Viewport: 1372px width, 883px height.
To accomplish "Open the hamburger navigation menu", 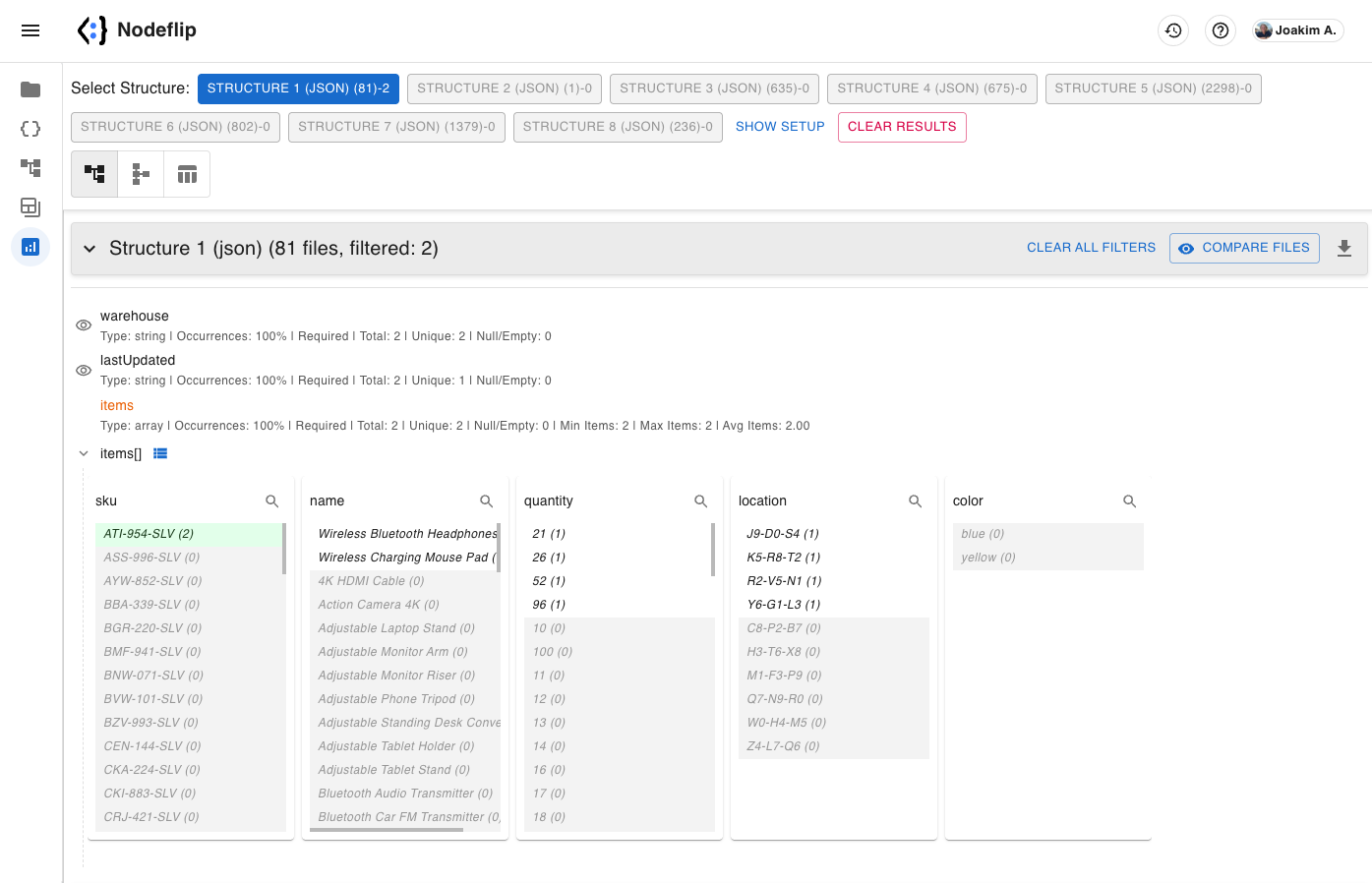I will [x=30, y=30].
